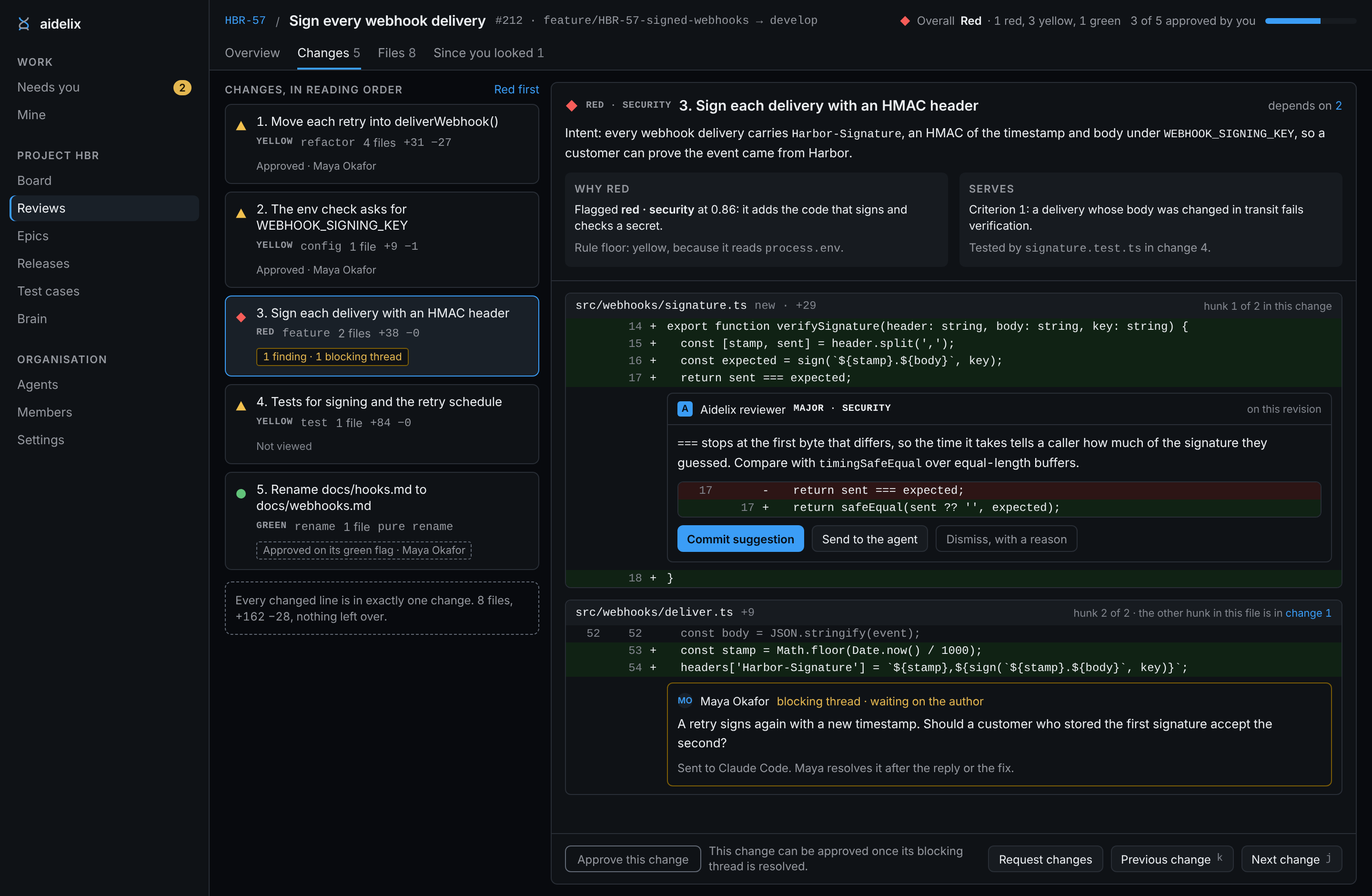This screenshot has width=1372, height=896.
Task: Open Mine in sidebar
Action: 104,115
